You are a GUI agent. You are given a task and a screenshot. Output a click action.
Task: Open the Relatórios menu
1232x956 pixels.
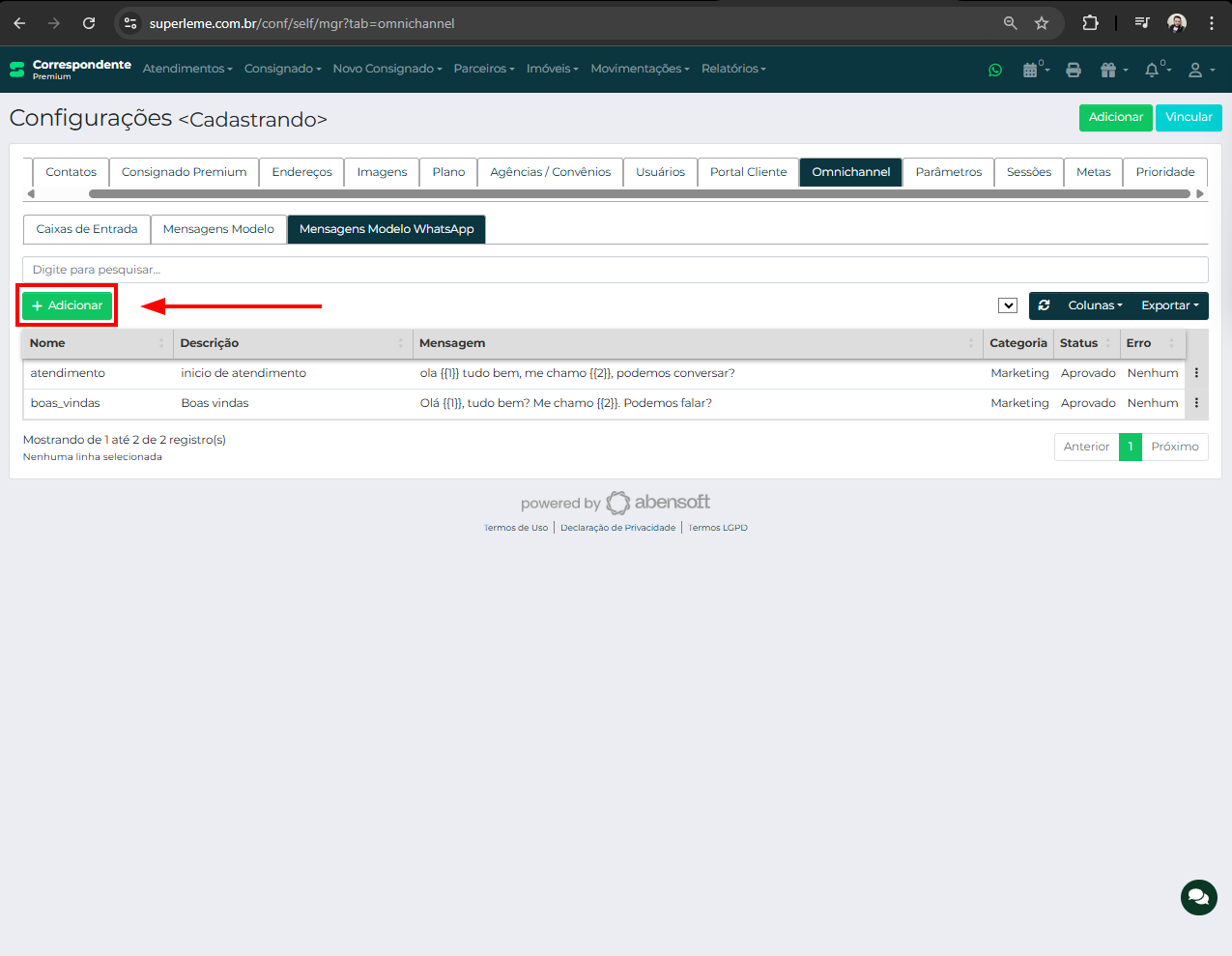coord(733,69)
